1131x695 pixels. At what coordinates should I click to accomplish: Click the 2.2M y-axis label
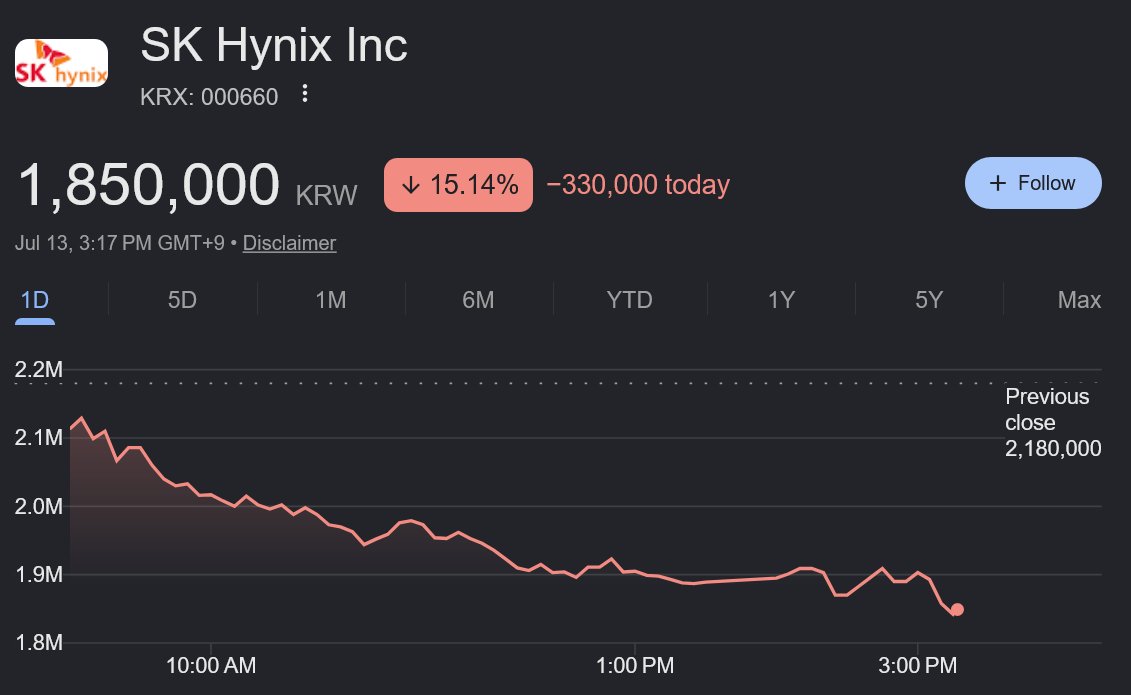tap(38, 370)
